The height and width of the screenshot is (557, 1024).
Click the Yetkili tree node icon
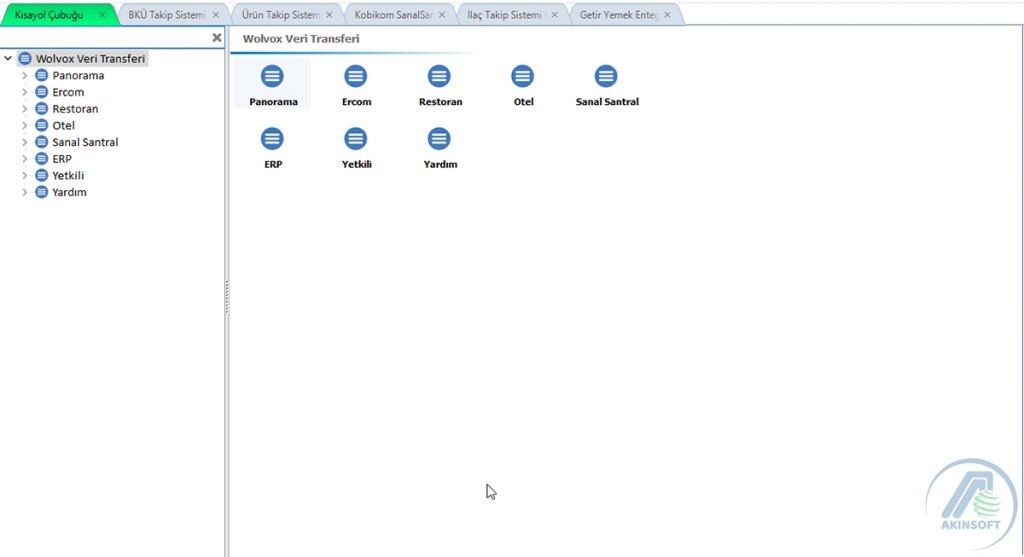coord(42,175)
